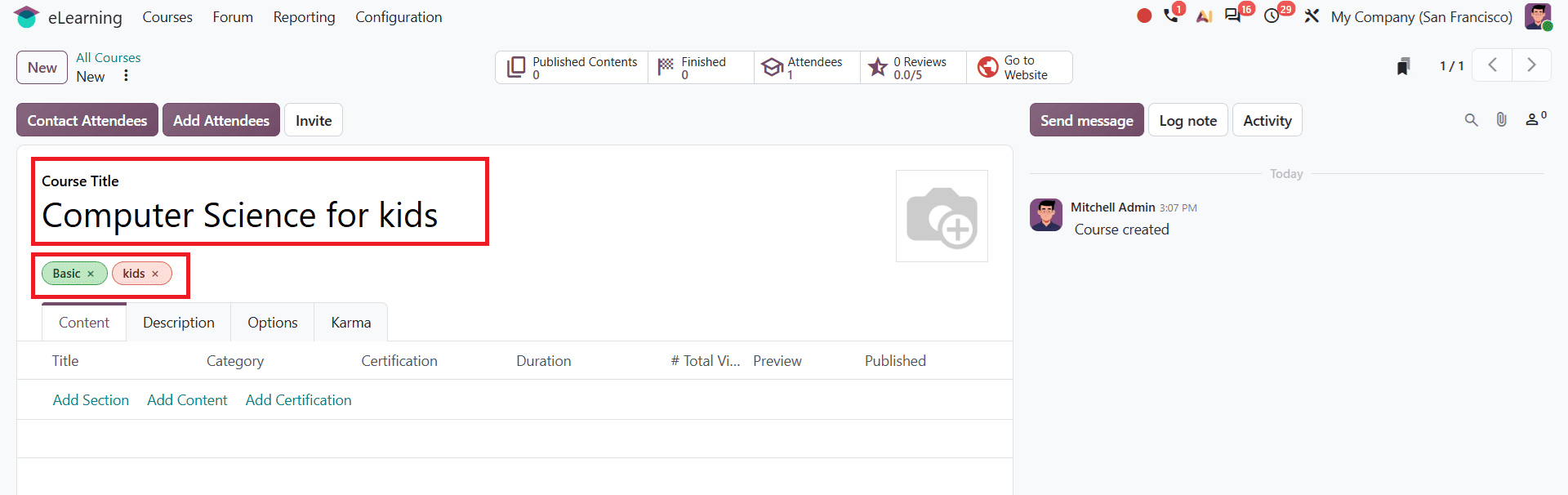Image resolution: width=1568 pixels, height=495 pixels.
Task: Sort by Duration column header
Action: pos(544,361)
